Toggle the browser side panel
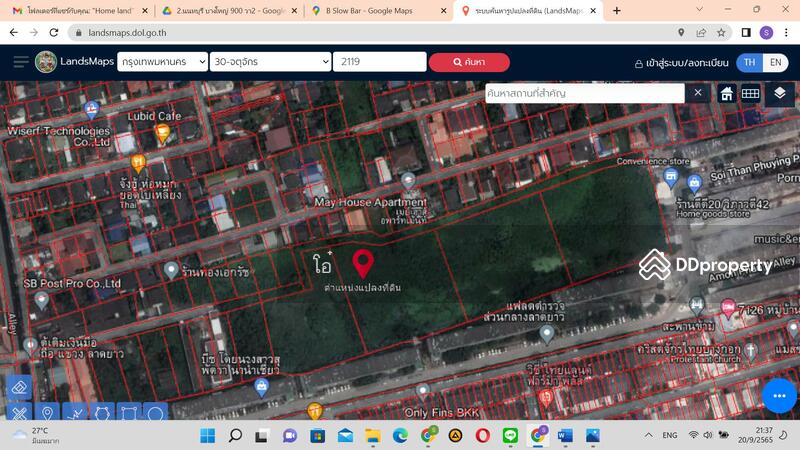Screen dimensions: 800x450 point(746,33)
